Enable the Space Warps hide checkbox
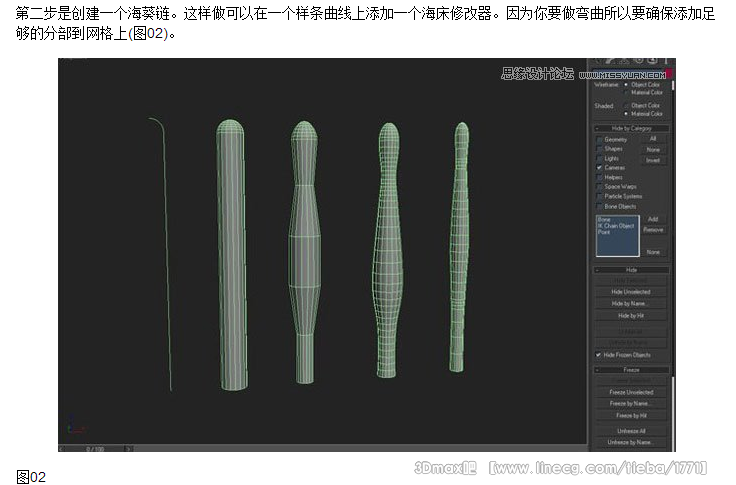This screenshot has width=736, height=485. pos(599,187)
